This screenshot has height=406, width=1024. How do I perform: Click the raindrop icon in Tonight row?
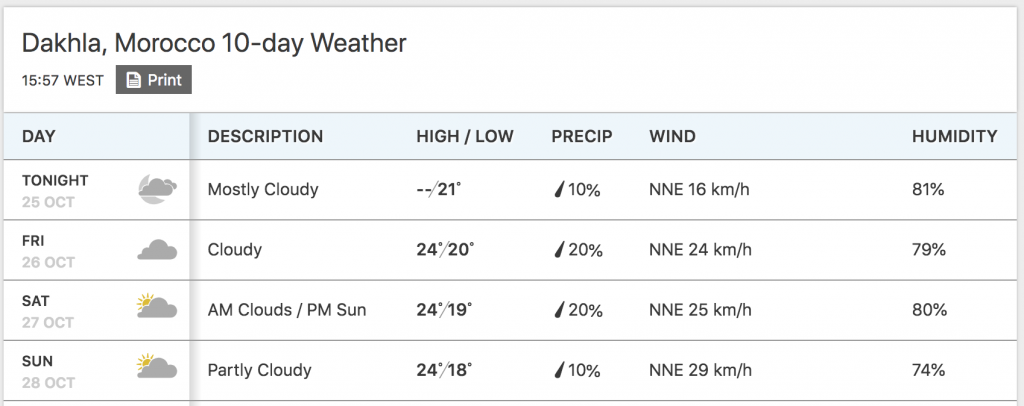point(559,190)
